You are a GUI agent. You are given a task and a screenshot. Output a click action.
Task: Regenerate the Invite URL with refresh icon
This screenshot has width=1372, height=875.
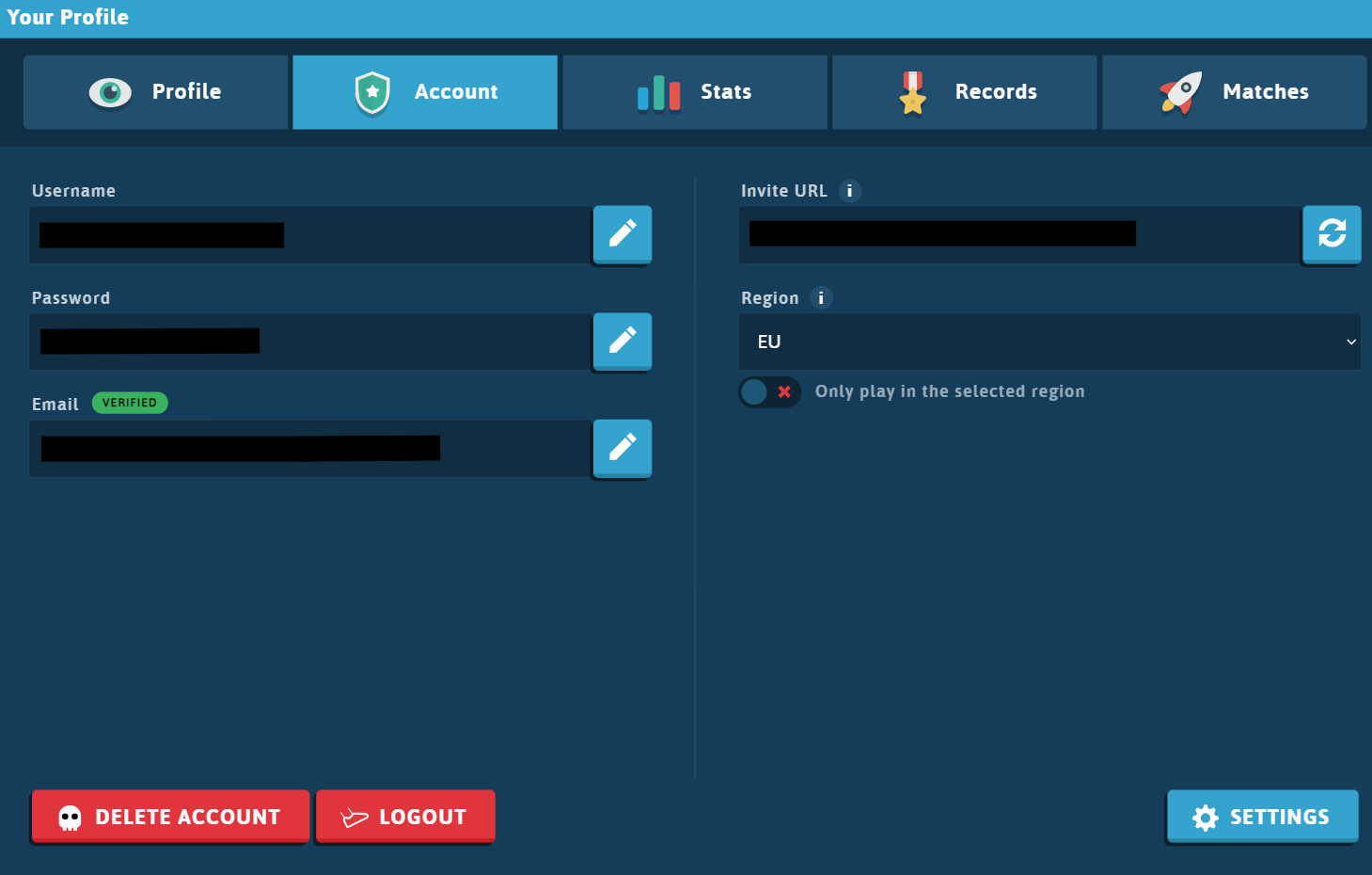click(1332, 233)
